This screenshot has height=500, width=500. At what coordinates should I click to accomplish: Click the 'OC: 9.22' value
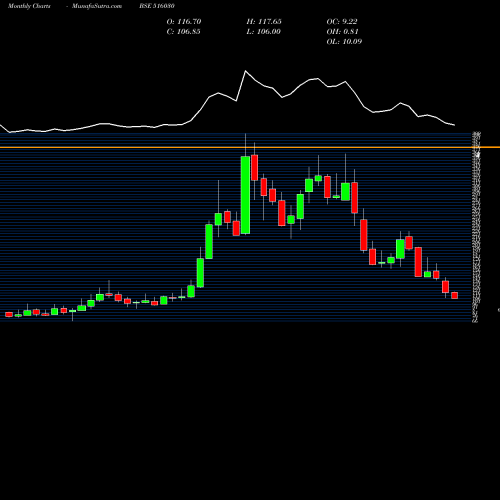click(342, 22)
